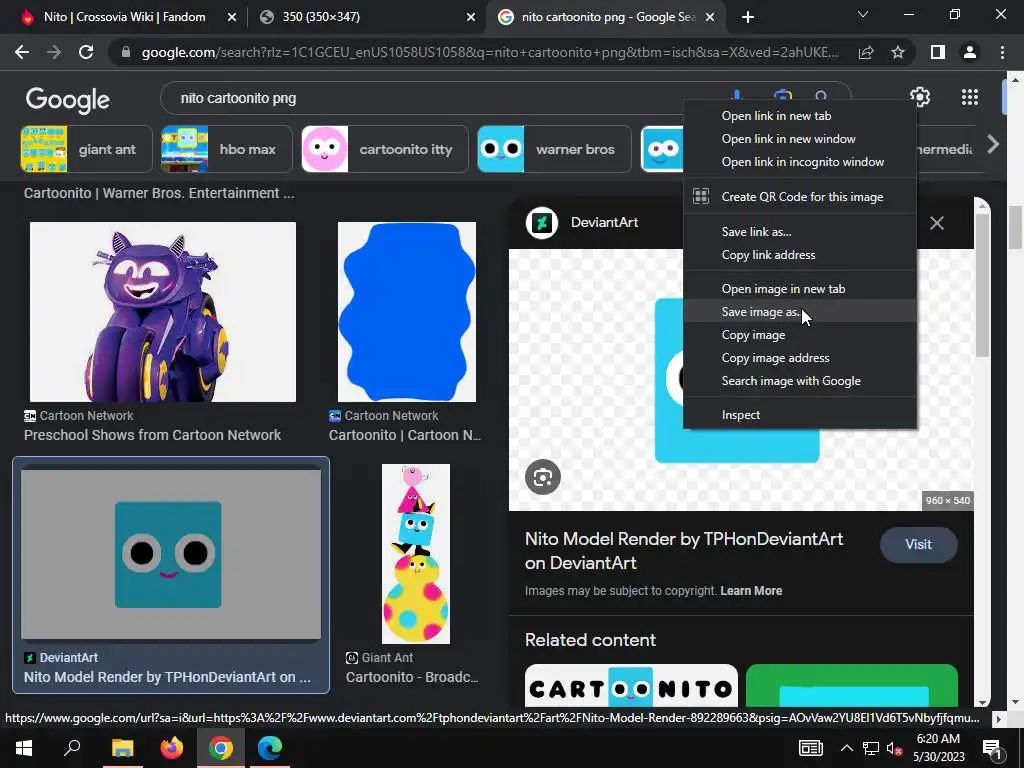
Task: Click the DeviantArt source logo in preview
Action: tap(541, 223)
